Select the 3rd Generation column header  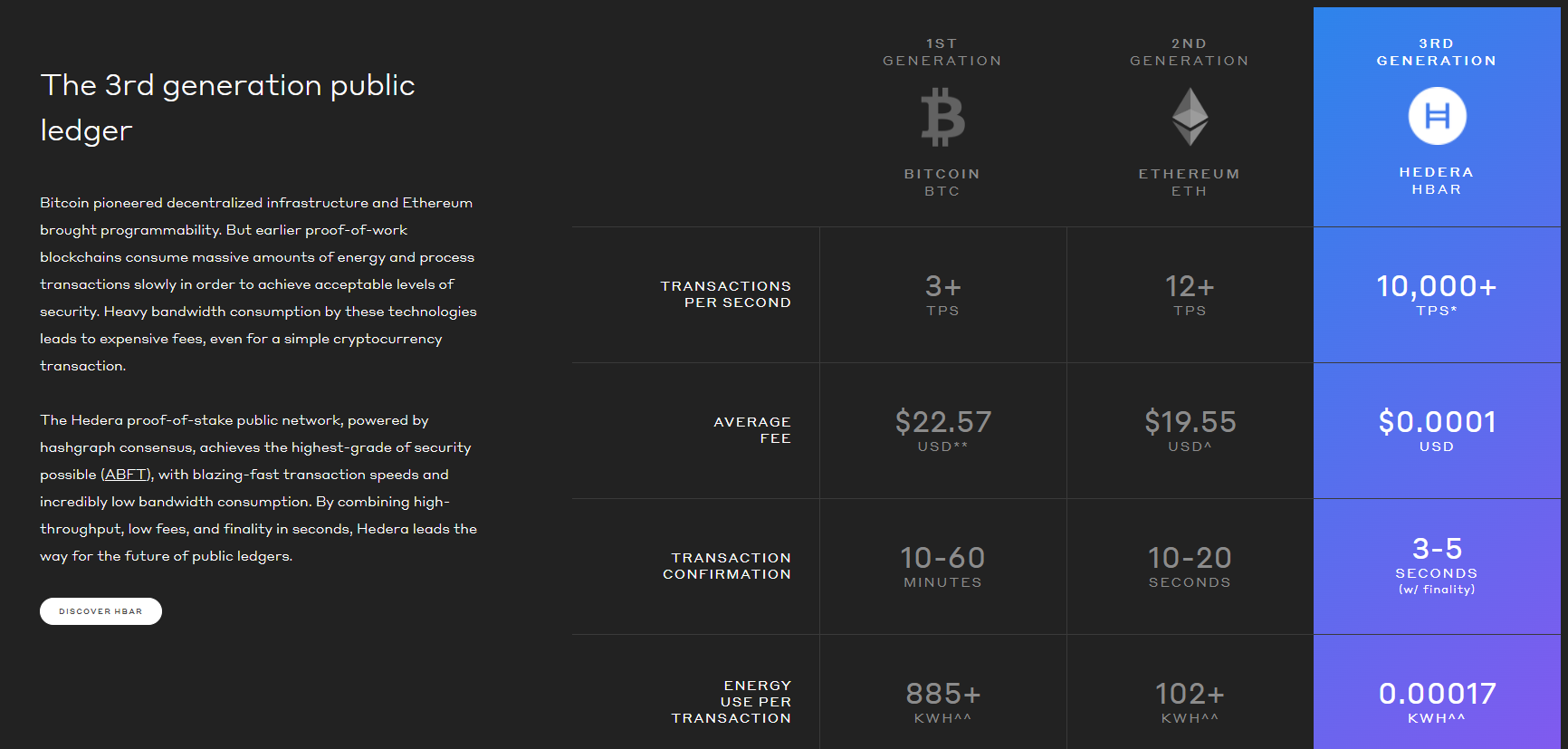[x=1437, y=53]
